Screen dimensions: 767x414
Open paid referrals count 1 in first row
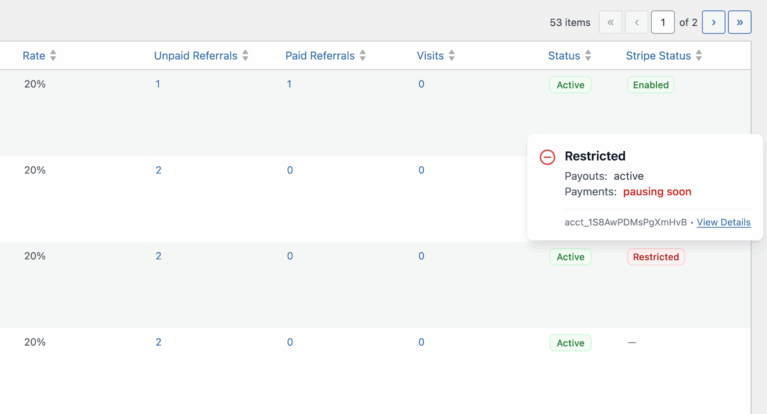(289, 85)
